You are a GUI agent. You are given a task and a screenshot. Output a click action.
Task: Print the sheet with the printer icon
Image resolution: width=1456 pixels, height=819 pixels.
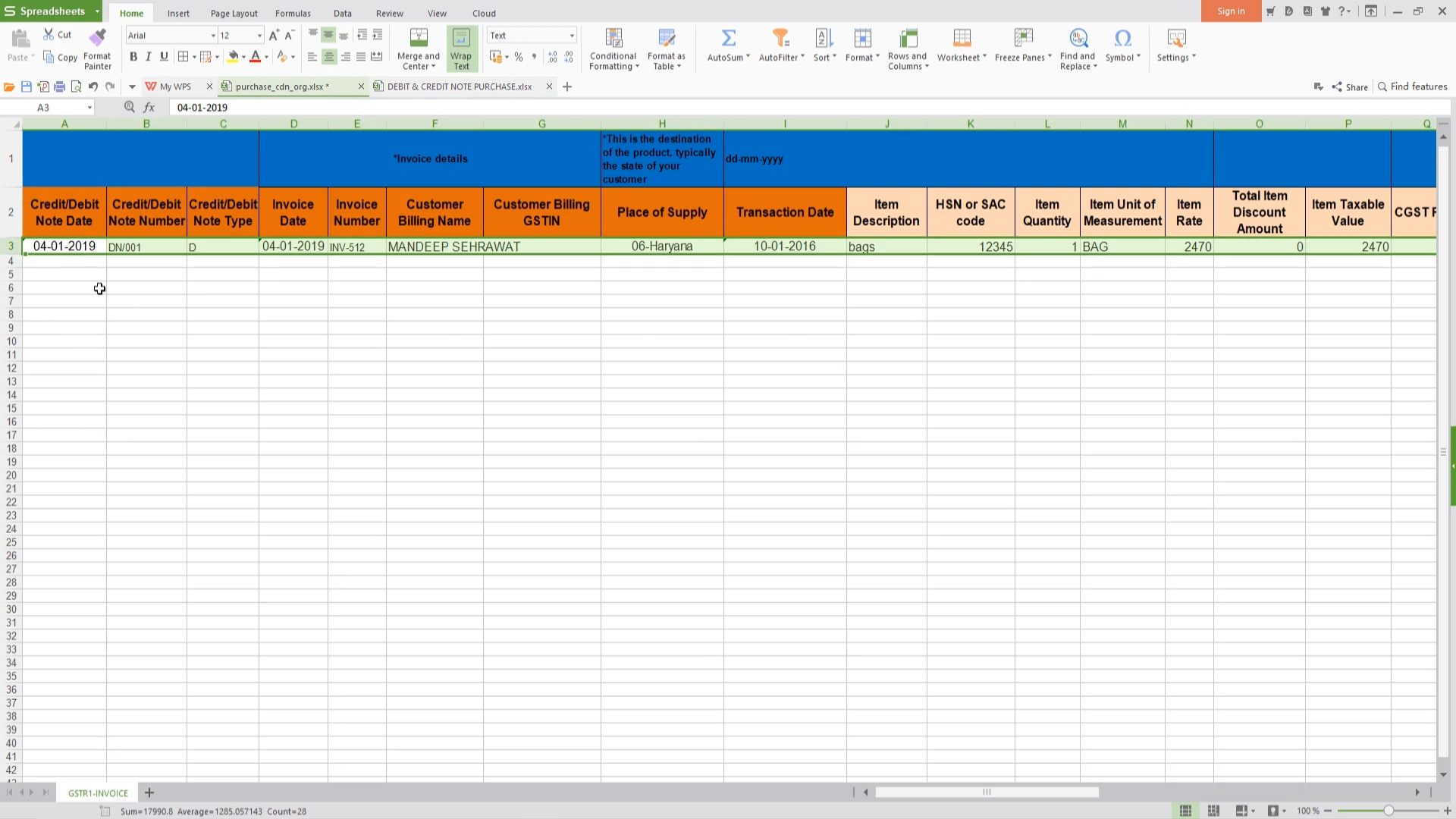tap(60, 86)
